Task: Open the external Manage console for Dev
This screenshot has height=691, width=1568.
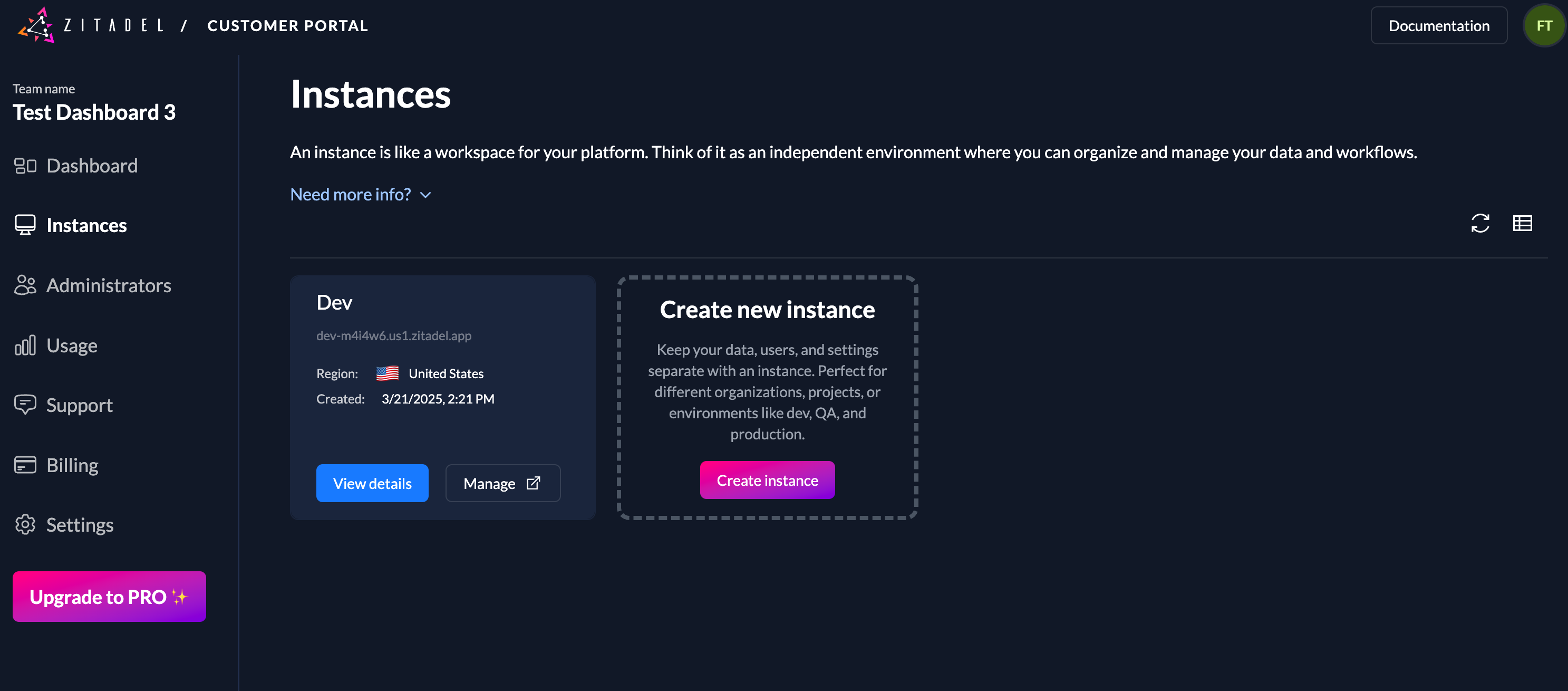Action: pos(503,483)
